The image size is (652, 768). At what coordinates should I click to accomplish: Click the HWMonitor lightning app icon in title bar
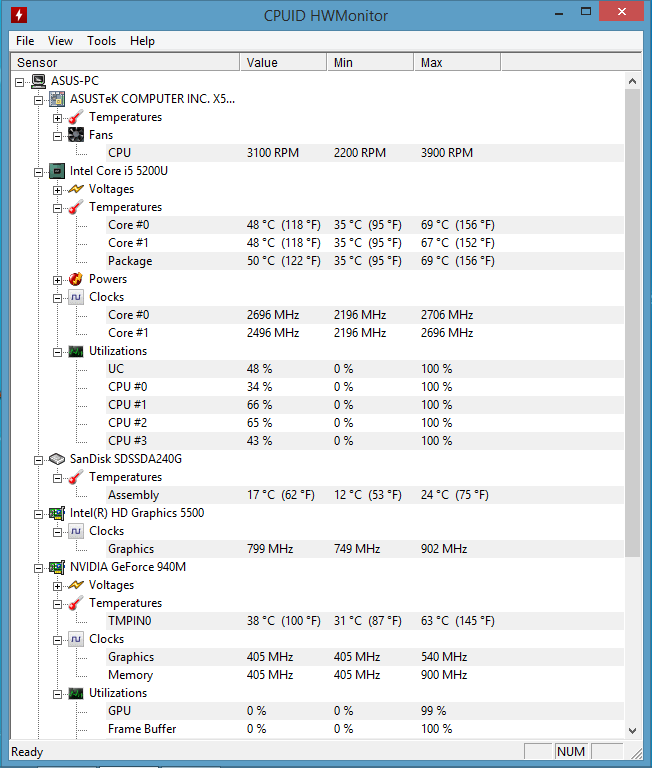19,15
